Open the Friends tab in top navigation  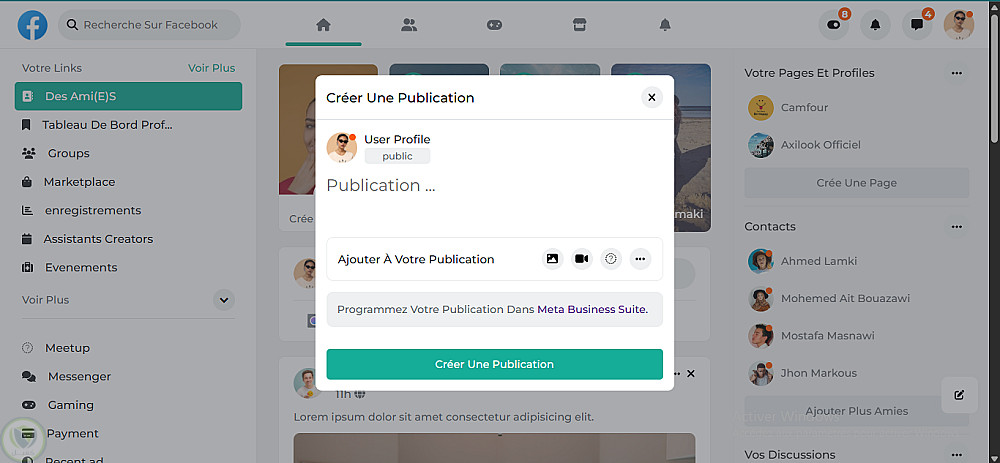(409, 25)
